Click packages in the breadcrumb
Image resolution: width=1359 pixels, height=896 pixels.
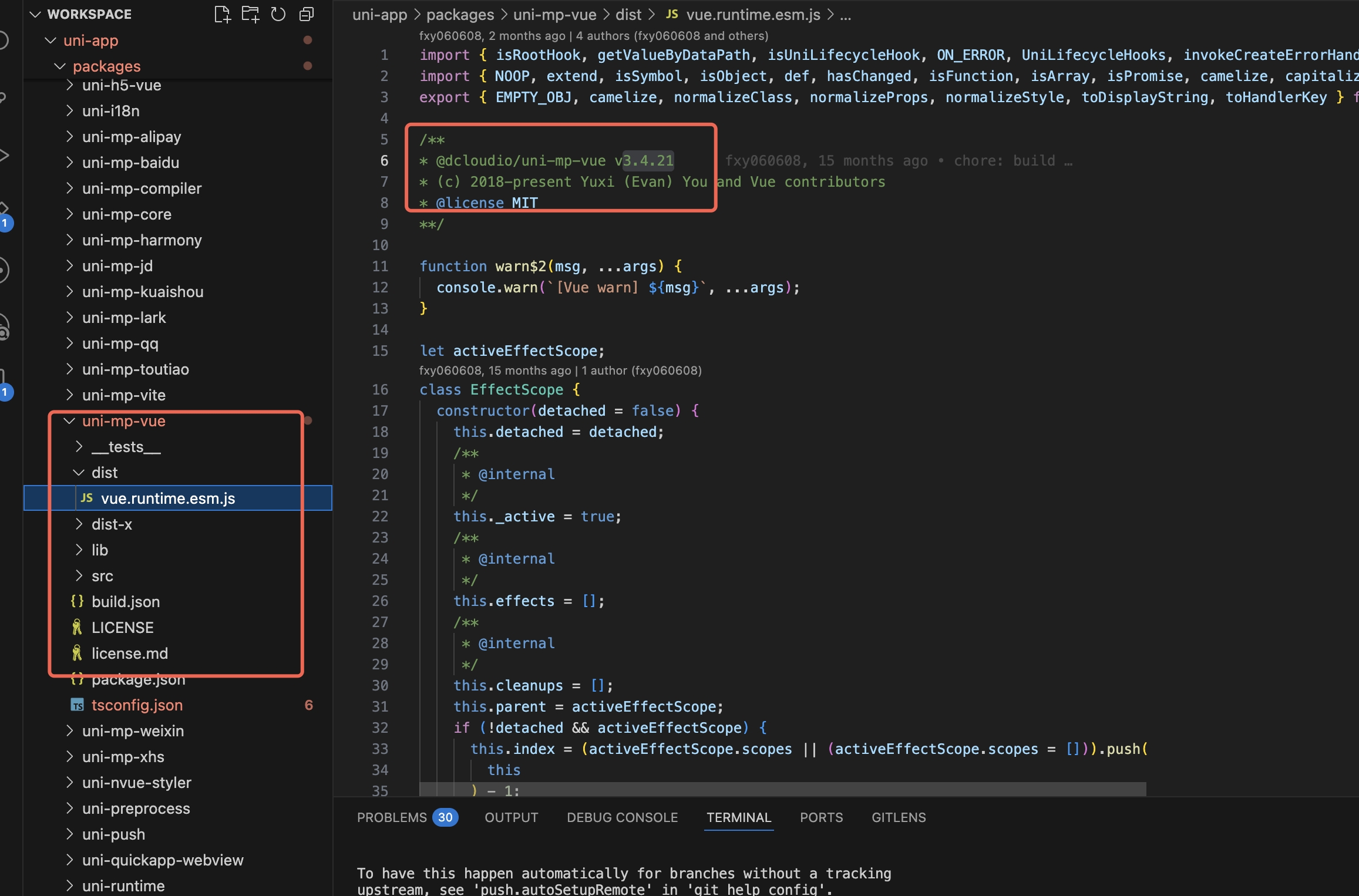tap(460, 14)
